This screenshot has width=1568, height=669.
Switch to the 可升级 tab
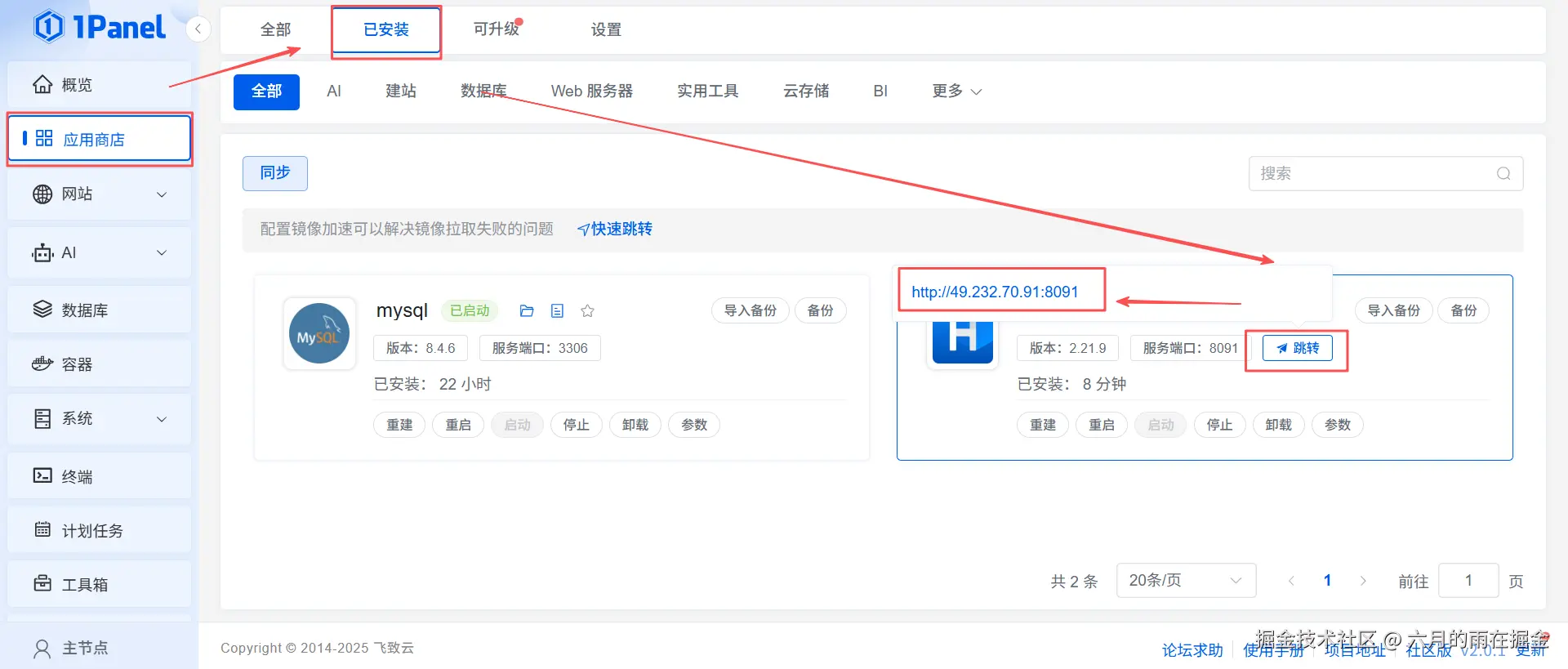point(496,29)
